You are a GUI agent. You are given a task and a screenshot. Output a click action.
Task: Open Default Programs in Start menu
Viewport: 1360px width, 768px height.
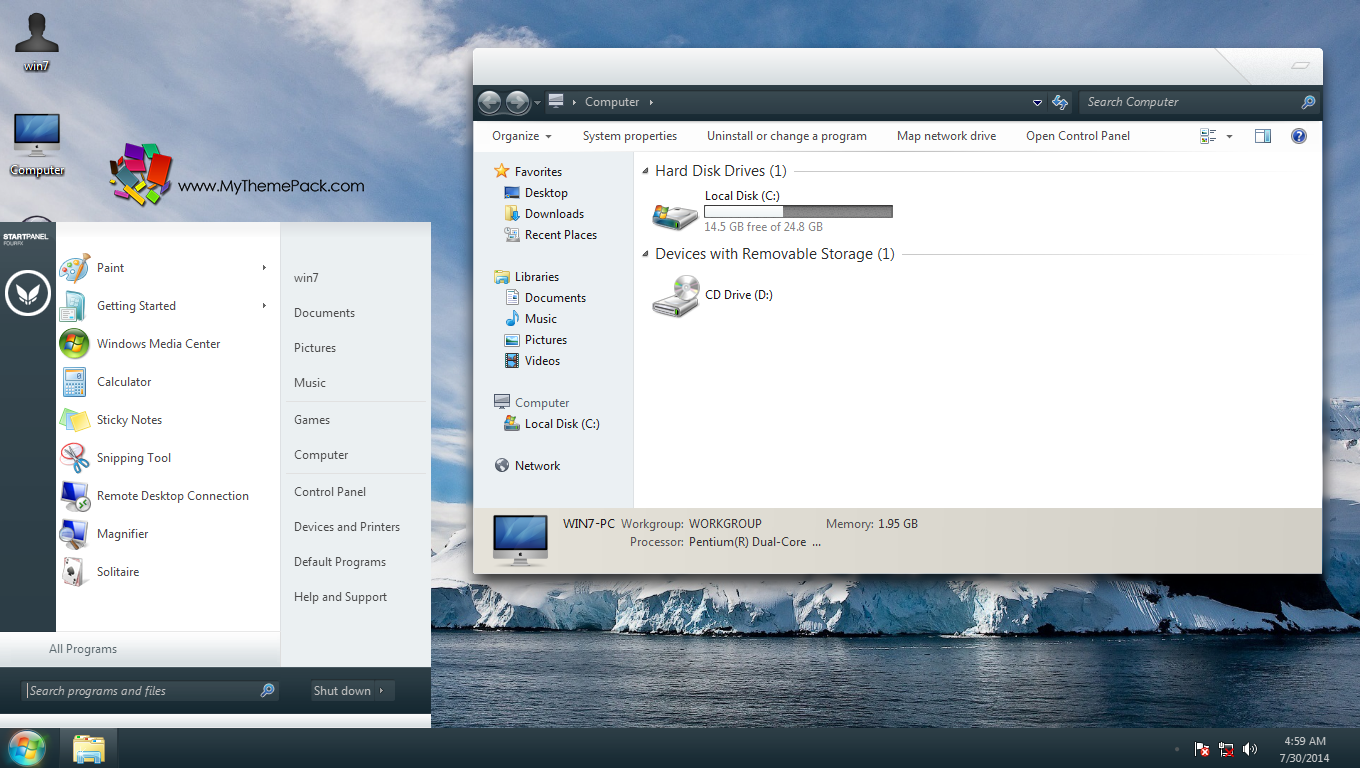point(340,562)
